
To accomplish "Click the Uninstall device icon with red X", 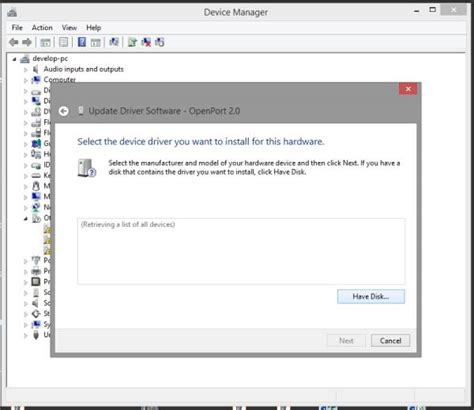I will (x=146, y=42).
